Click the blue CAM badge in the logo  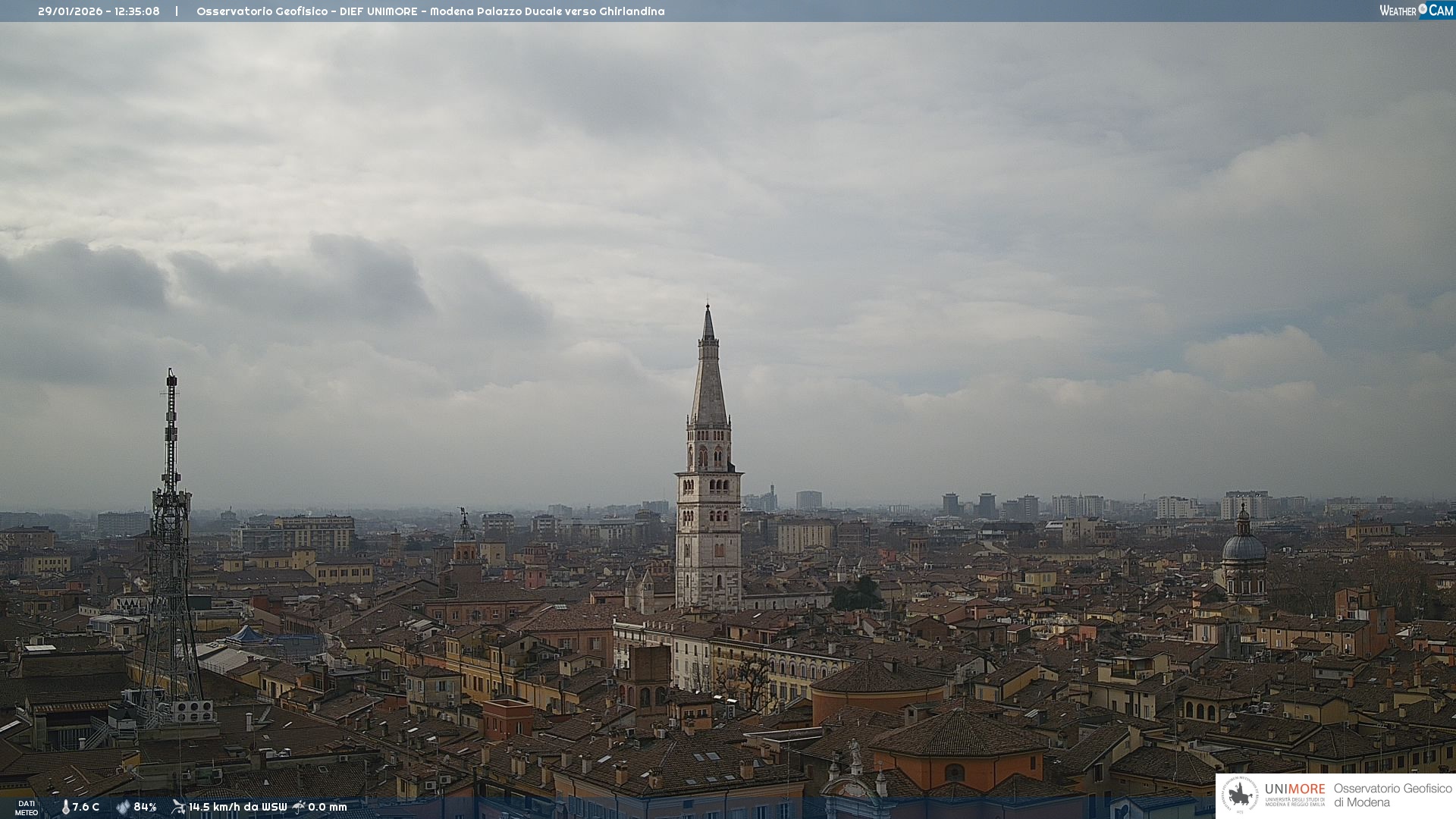point(1439,11)
